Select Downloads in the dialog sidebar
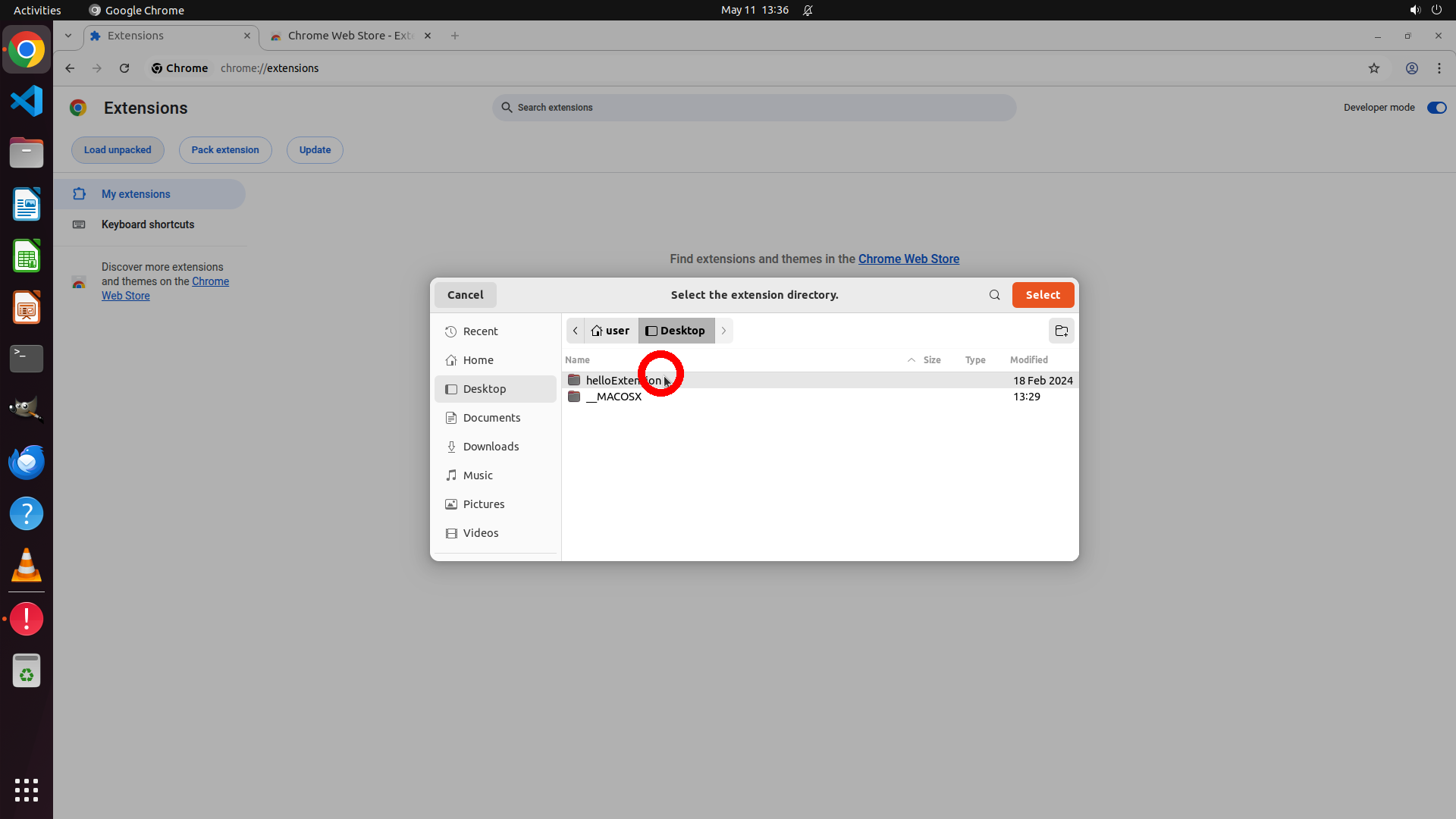 tap(491, 447)
